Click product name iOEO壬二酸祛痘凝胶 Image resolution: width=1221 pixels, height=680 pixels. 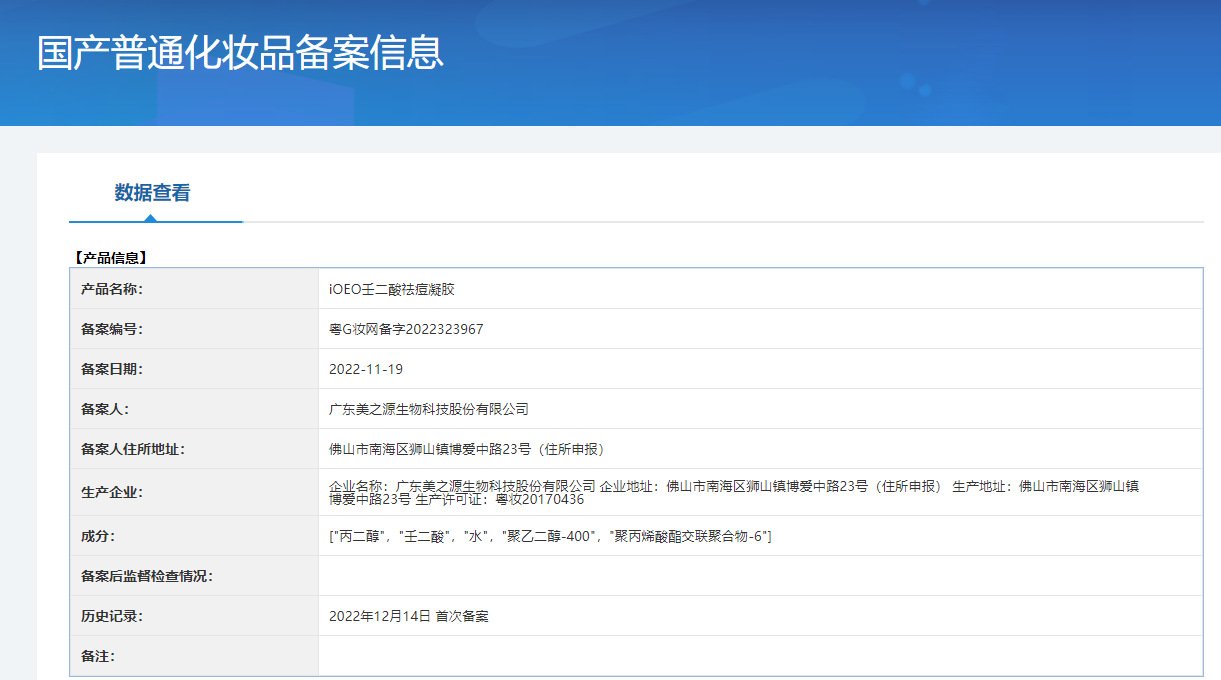(392, 289)
